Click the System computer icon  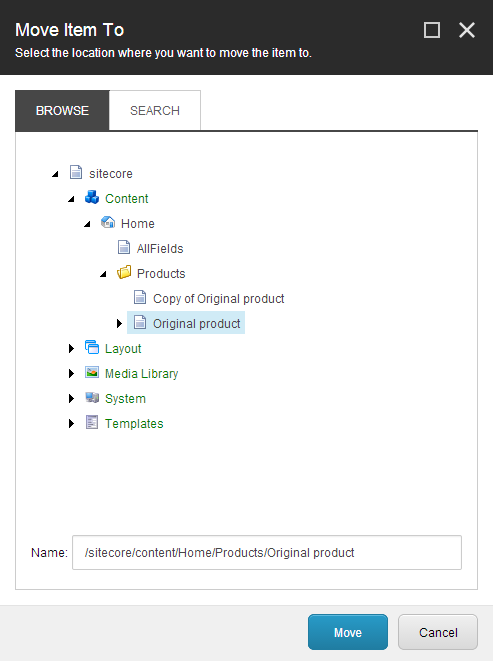tap(92, 398)
